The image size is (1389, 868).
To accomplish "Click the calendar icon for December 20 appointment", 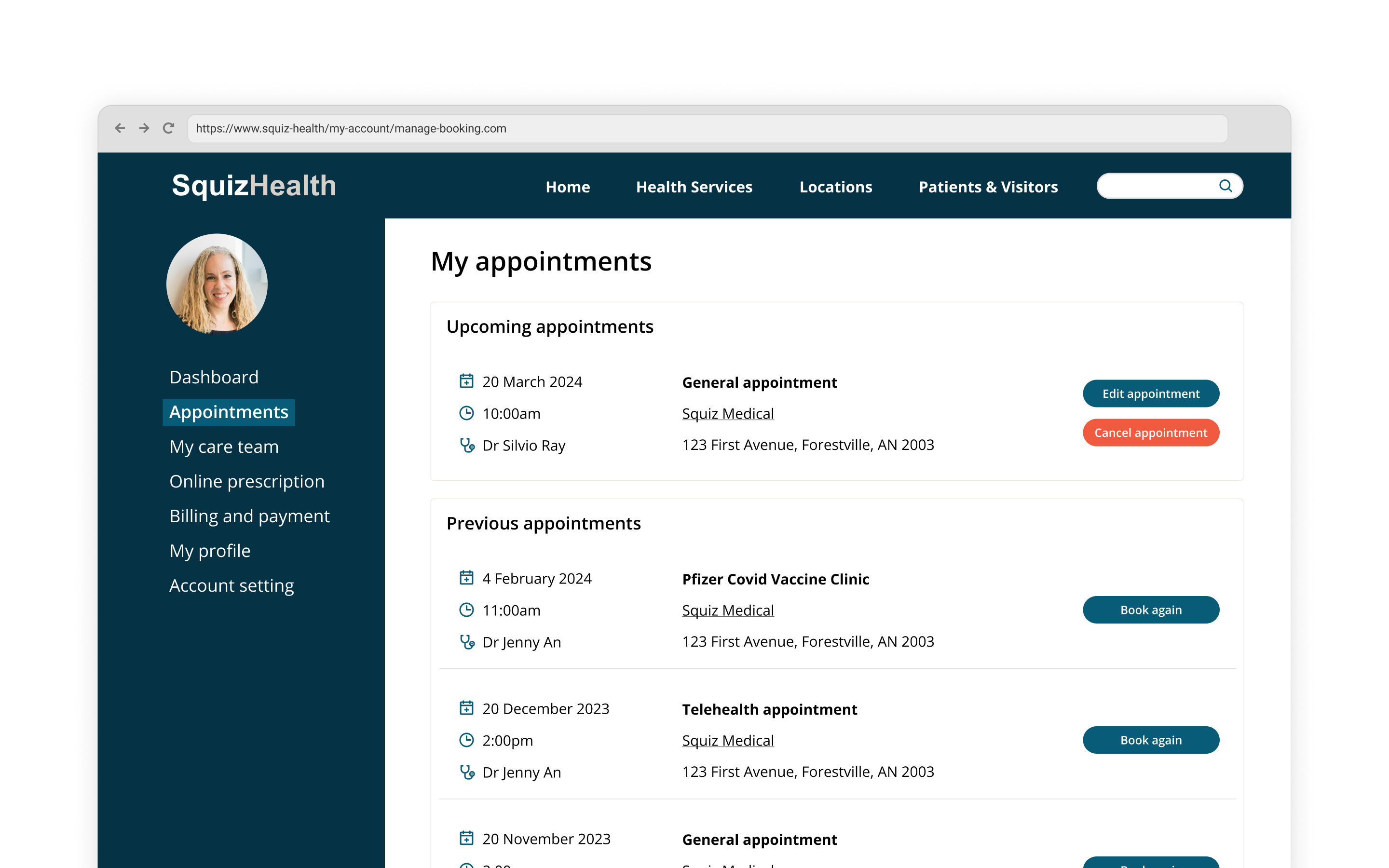I will pos(466,708).
